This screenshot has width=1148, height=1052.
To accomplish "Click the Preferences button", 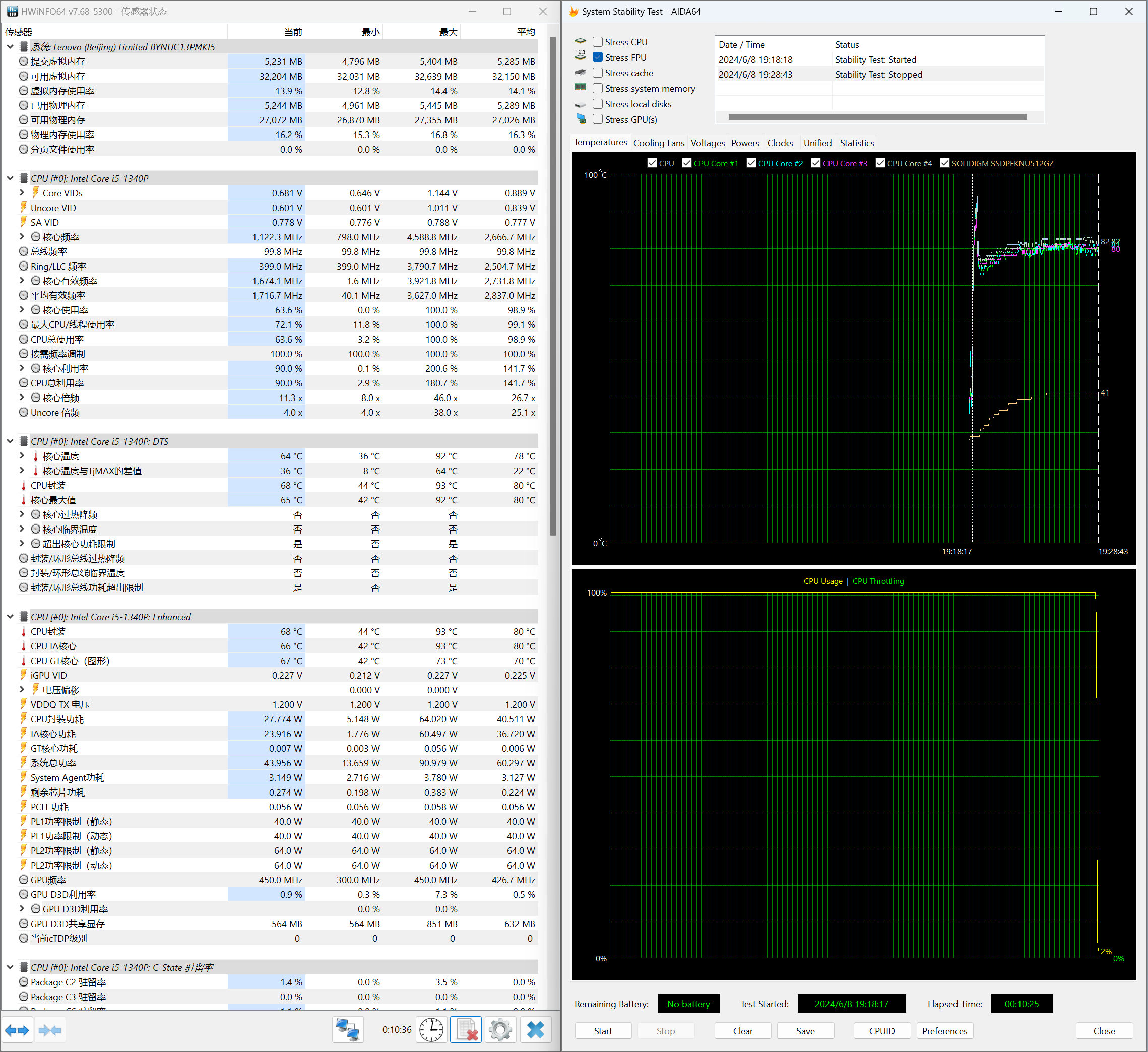I will click(944, 1031).
